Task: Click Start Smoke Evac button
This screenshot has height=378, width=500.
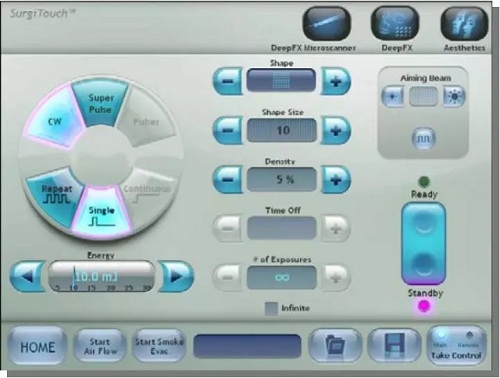Action: (x=159, y=346)
